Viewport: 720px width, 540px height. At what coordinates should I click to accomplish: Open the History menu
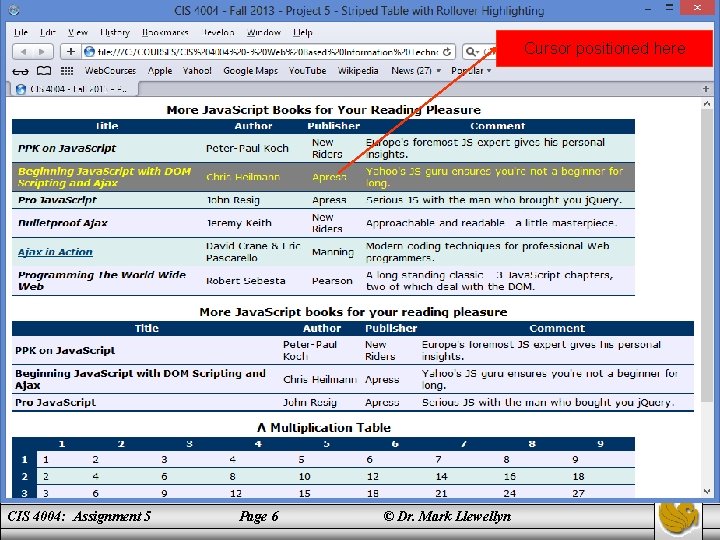(x=115, y=33)
